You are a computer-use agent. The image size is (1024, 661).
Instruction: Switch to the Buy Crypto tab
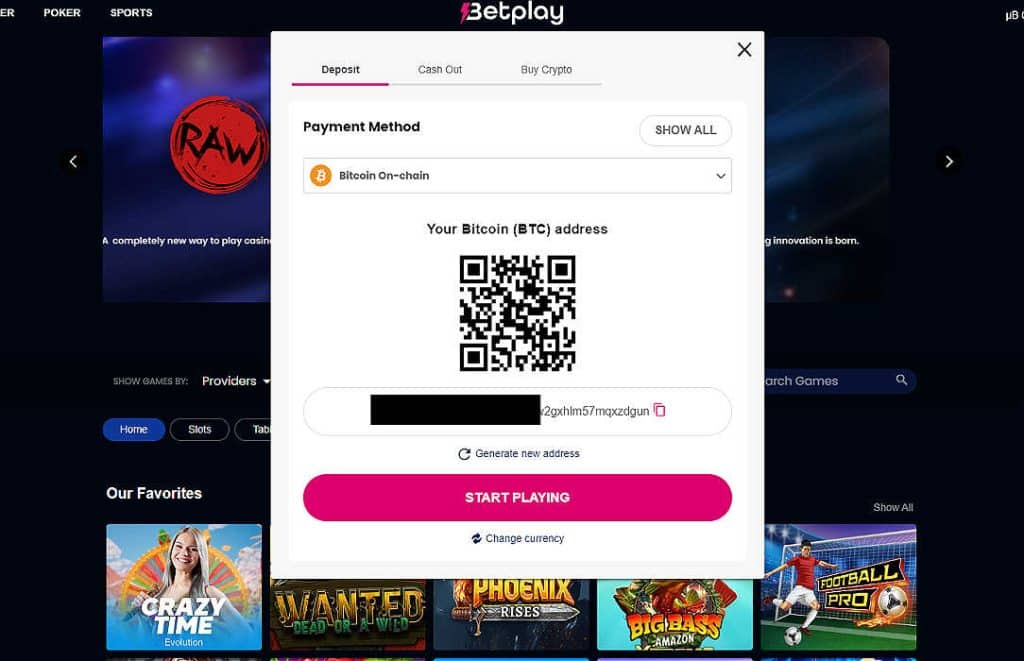click(546, 69)
